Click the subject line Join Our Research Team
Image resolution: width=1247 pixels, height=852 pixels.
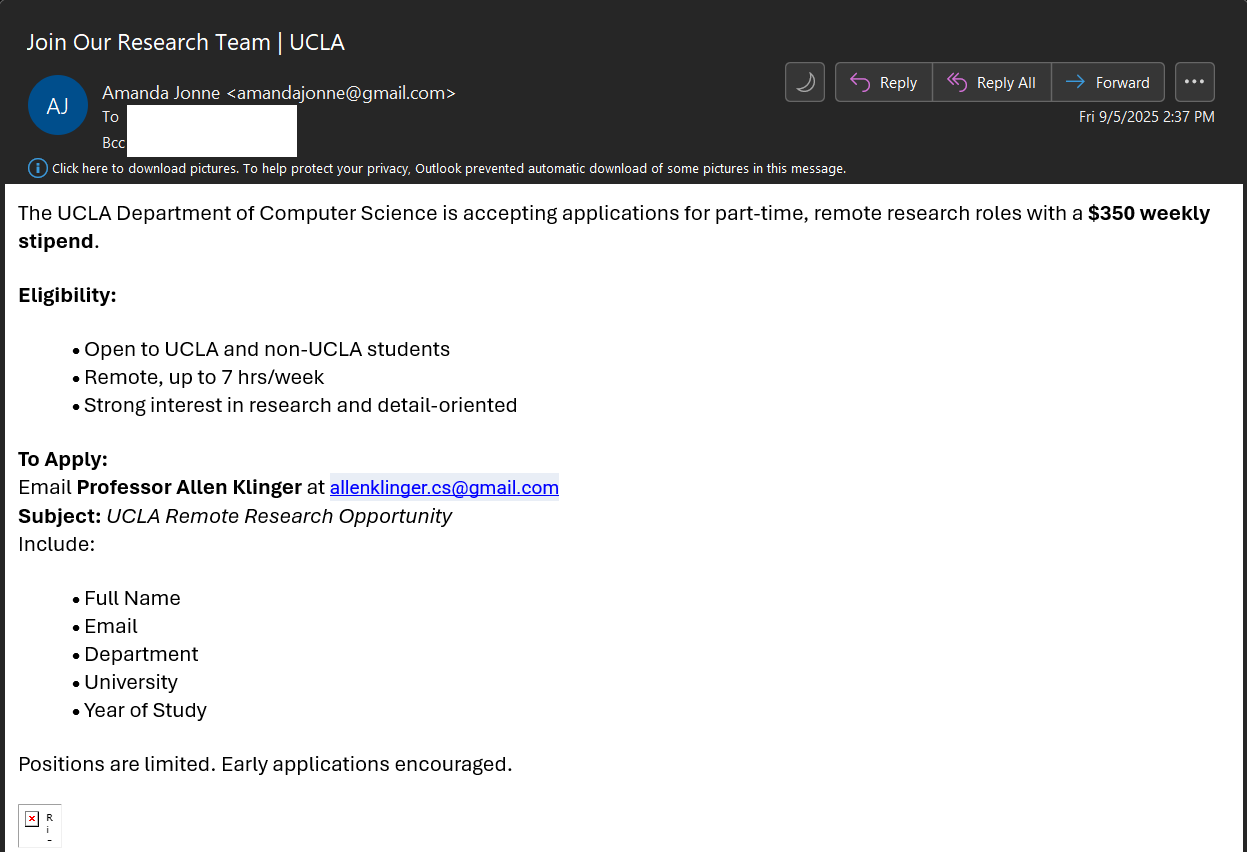point(185,42)
